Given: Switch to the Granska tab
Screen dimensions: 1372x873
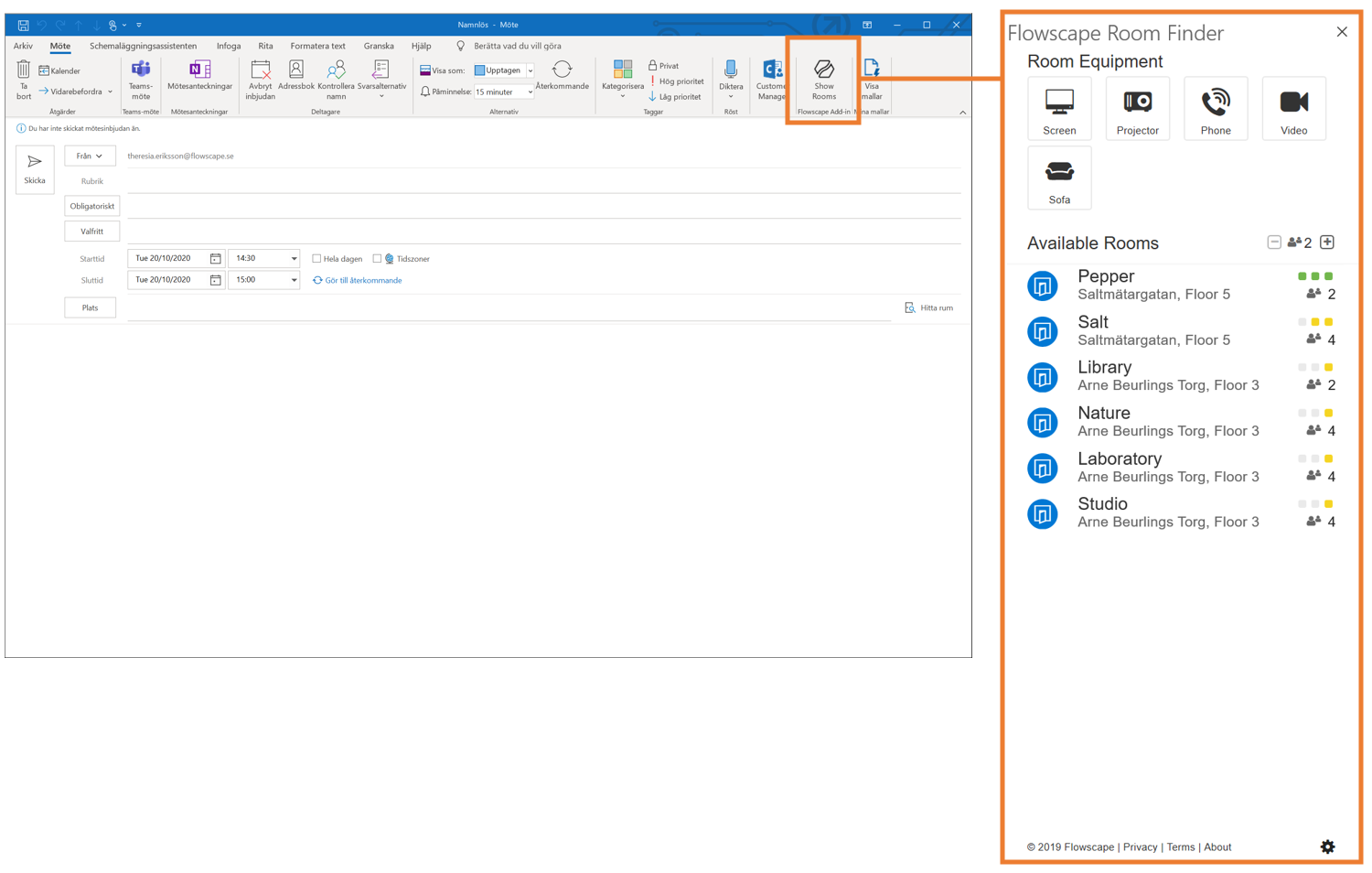Looking at the screenshot, I should pos(379,46).
